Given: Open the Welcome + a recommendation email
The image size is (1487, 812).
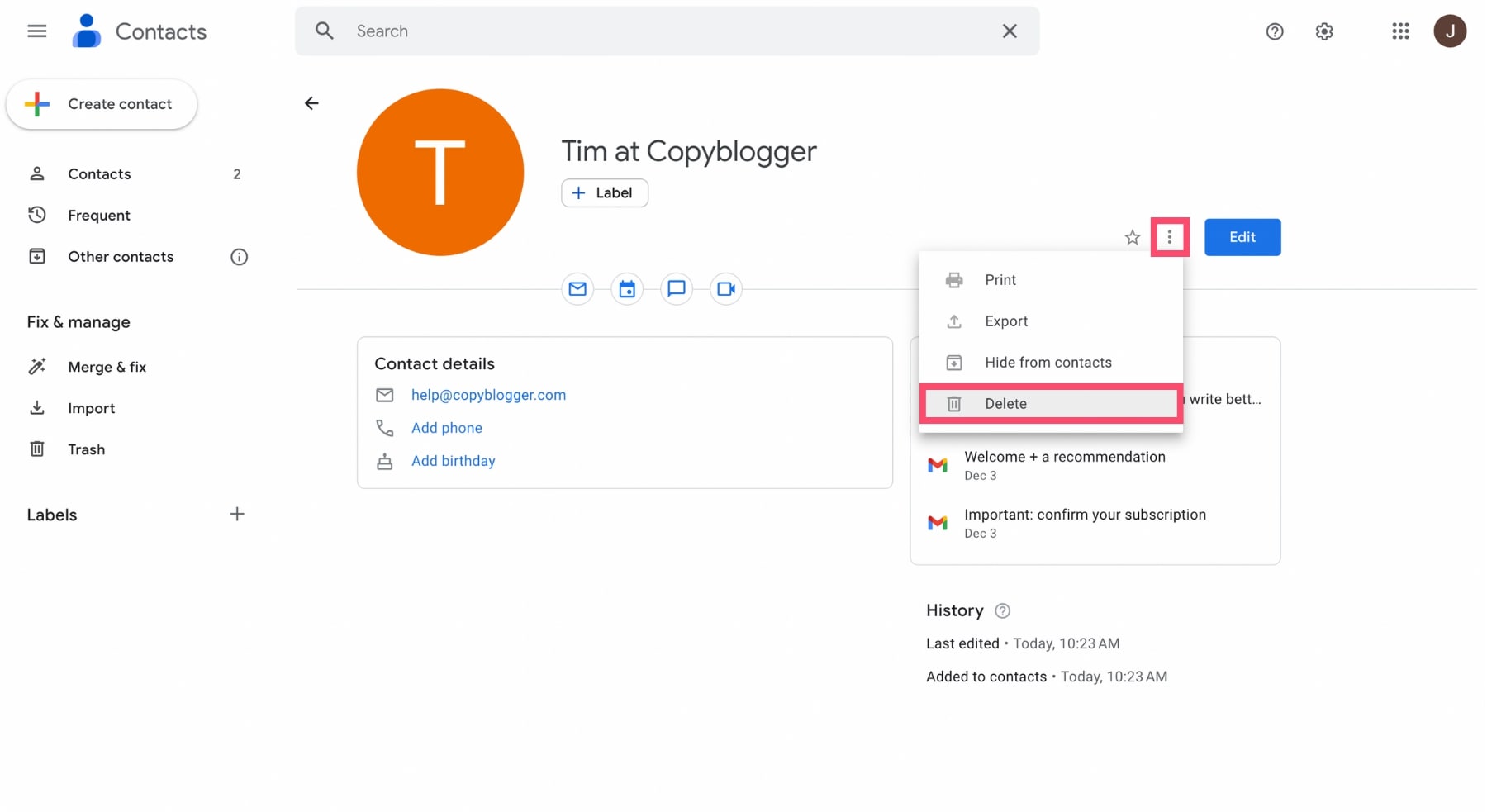Looking at the screenshot, I should point(1095,465).
